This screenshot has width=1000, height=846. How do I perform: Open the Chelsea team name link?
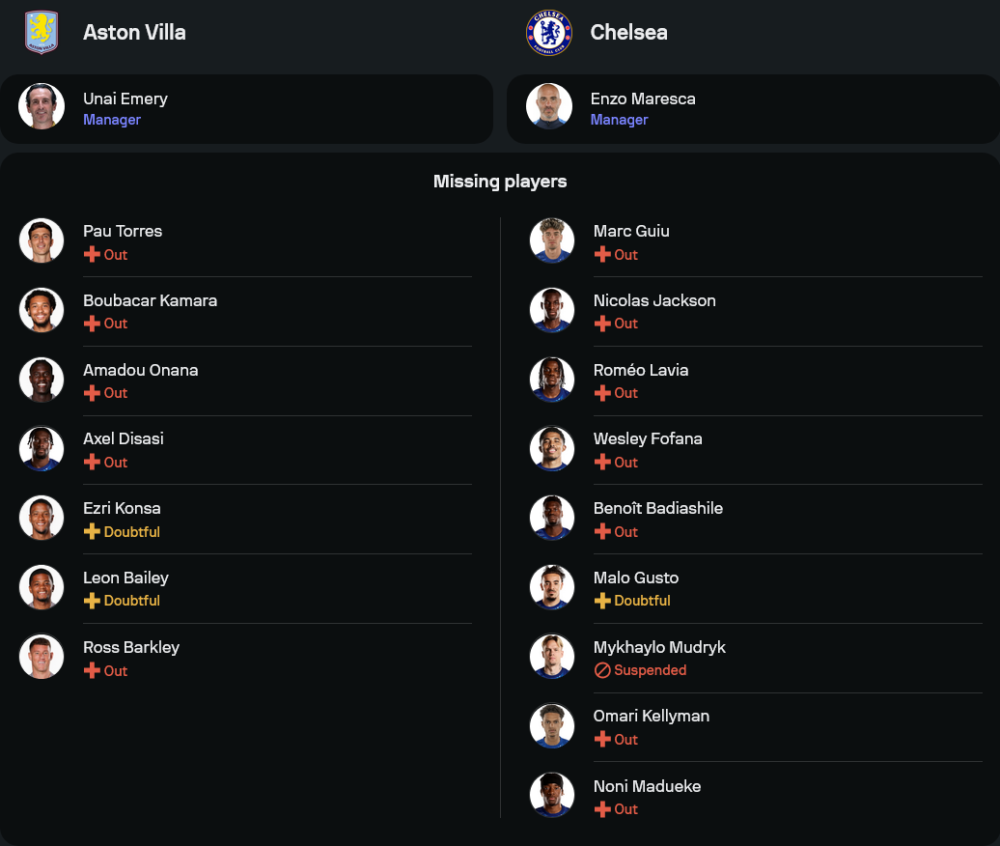click(x=628, y=32)
